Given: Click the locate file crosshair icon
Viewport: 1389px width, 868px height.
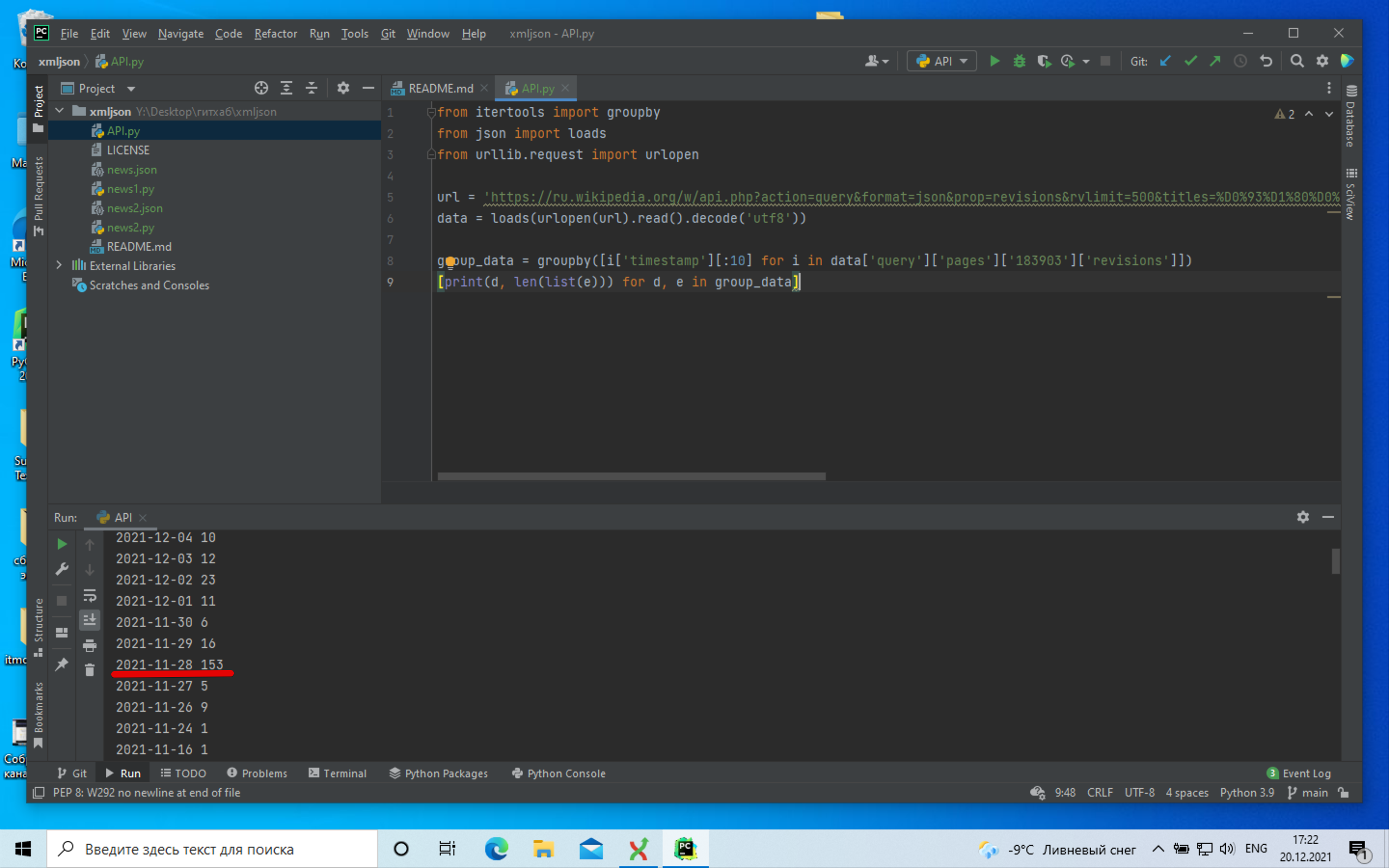Looking at the screenshot, I should point(261,88).
